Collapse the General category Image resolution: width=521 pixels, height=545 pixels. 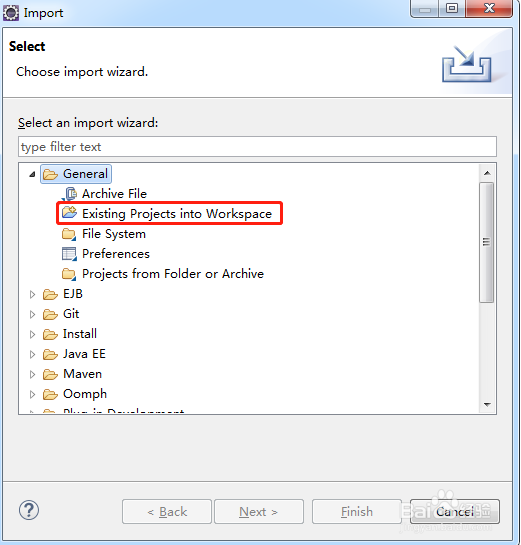[32, 174]
